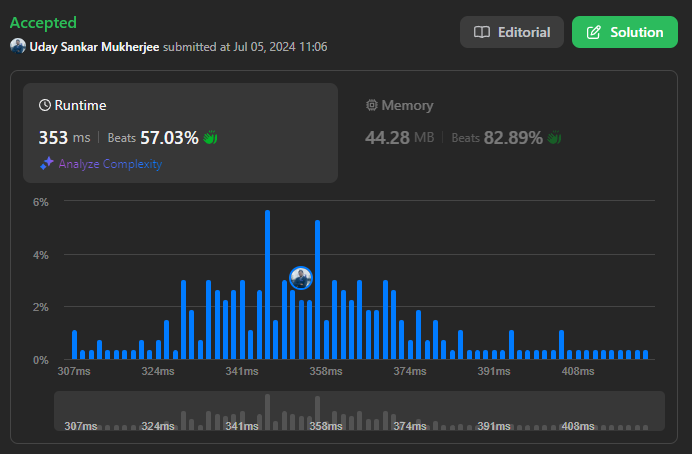
Task: Open the Analyze Complexity link
Action: click(x=110, y=164)
